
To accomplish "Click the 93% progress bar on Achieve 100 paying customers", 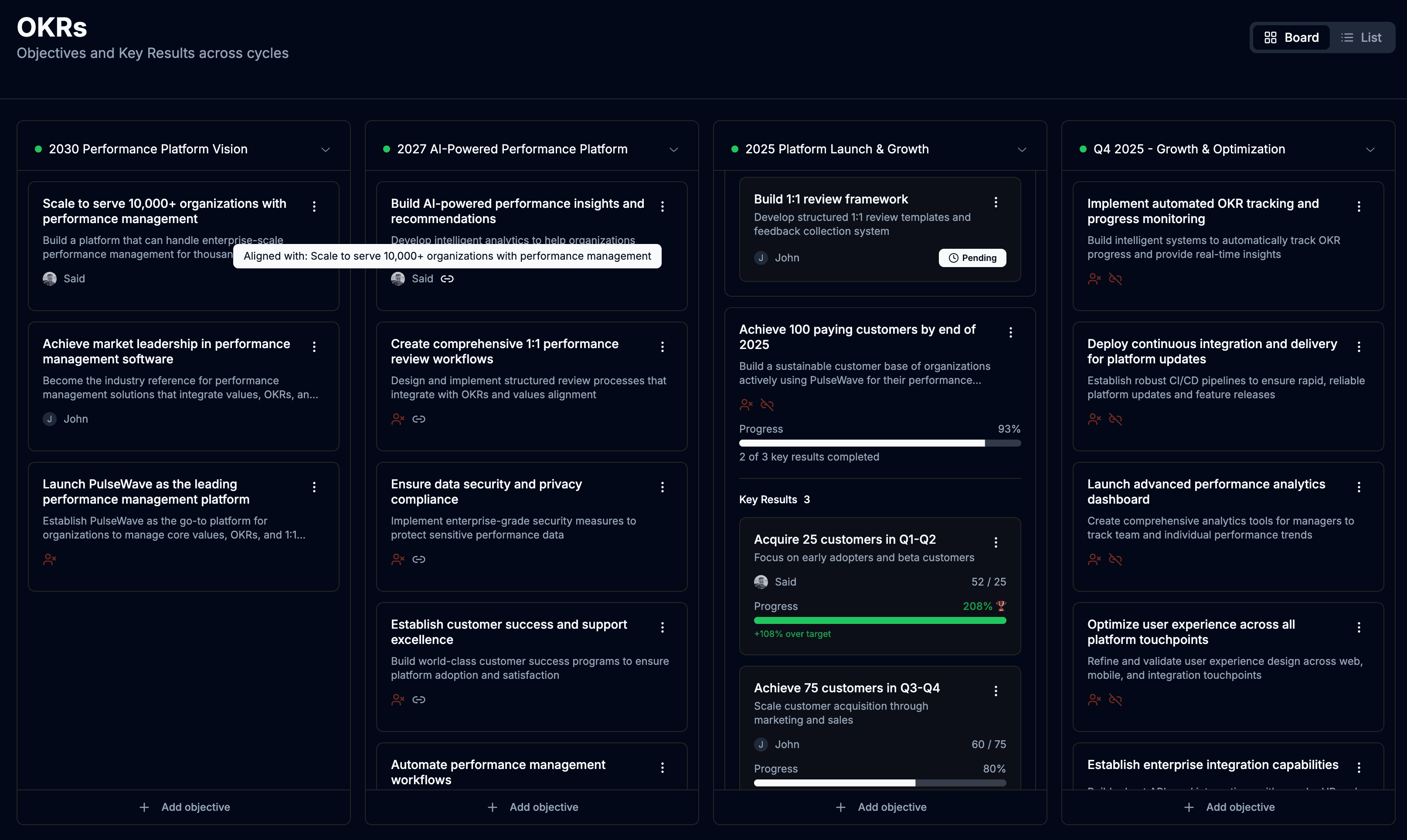I will [x=880, y=443].
